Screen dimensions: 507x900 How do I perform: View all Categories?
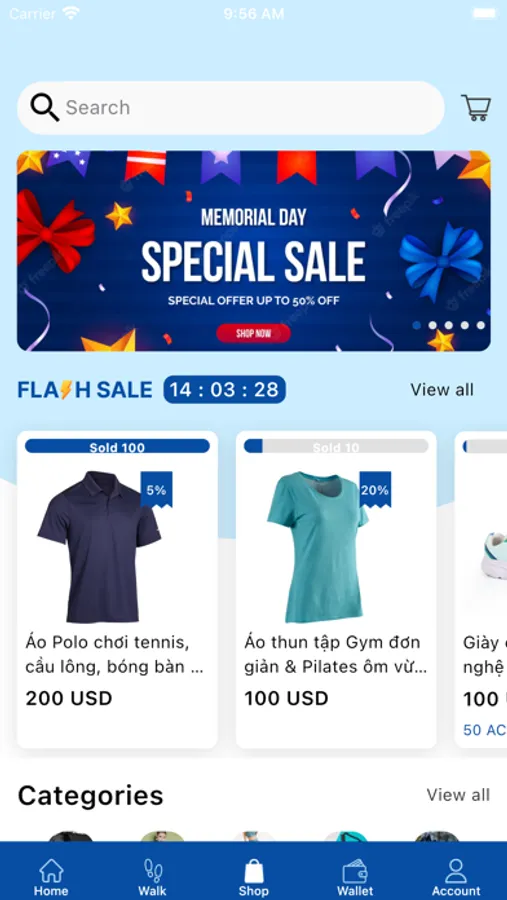pos(458,795)
